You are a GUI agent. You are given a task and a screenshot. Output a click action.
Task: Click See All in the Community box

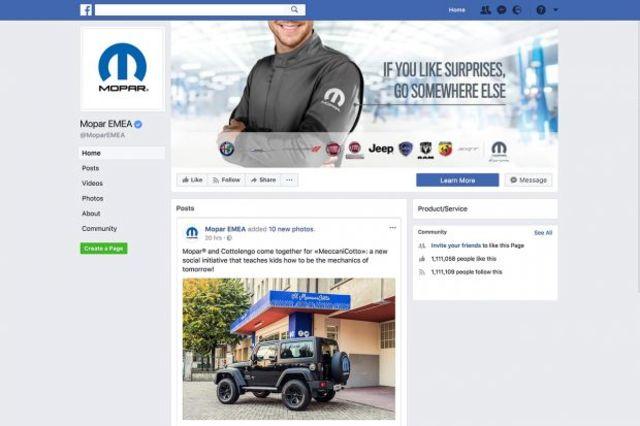(x=543, y=233)
